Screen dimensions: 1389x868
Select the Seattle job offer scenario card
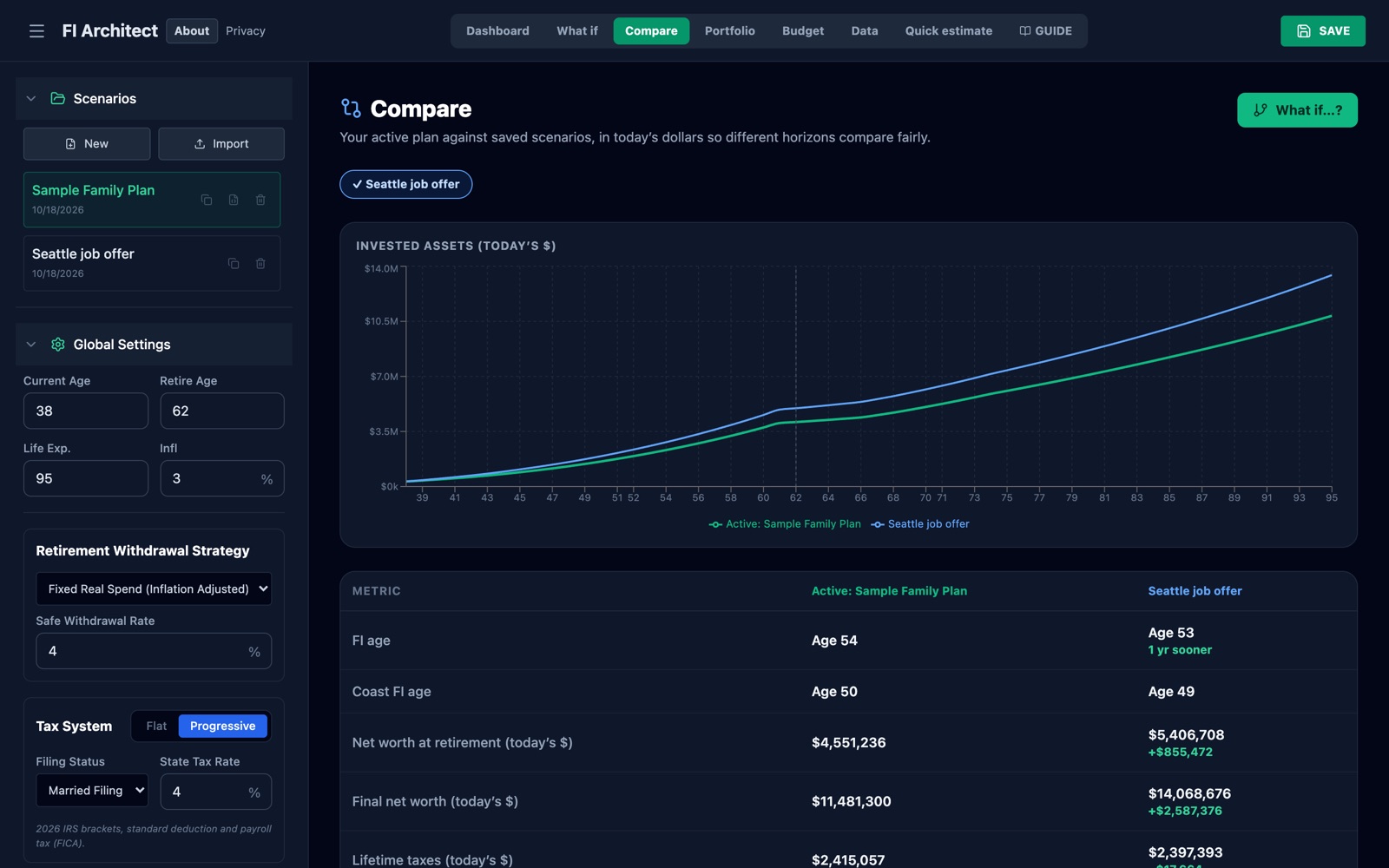(x=152, y=263)
